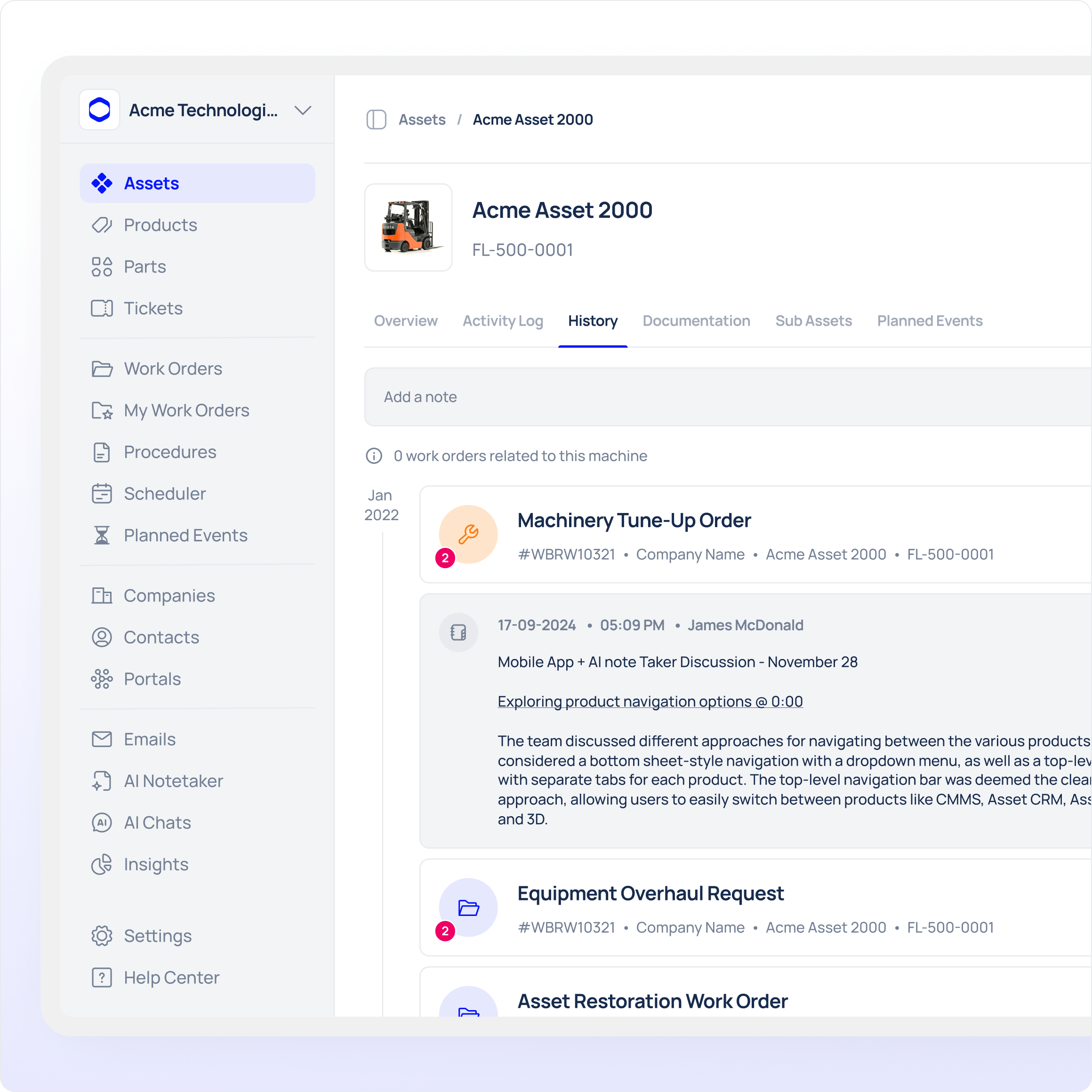Click the Add a note field
The width and height of the screenshot is (1092, 1092).
723,397
